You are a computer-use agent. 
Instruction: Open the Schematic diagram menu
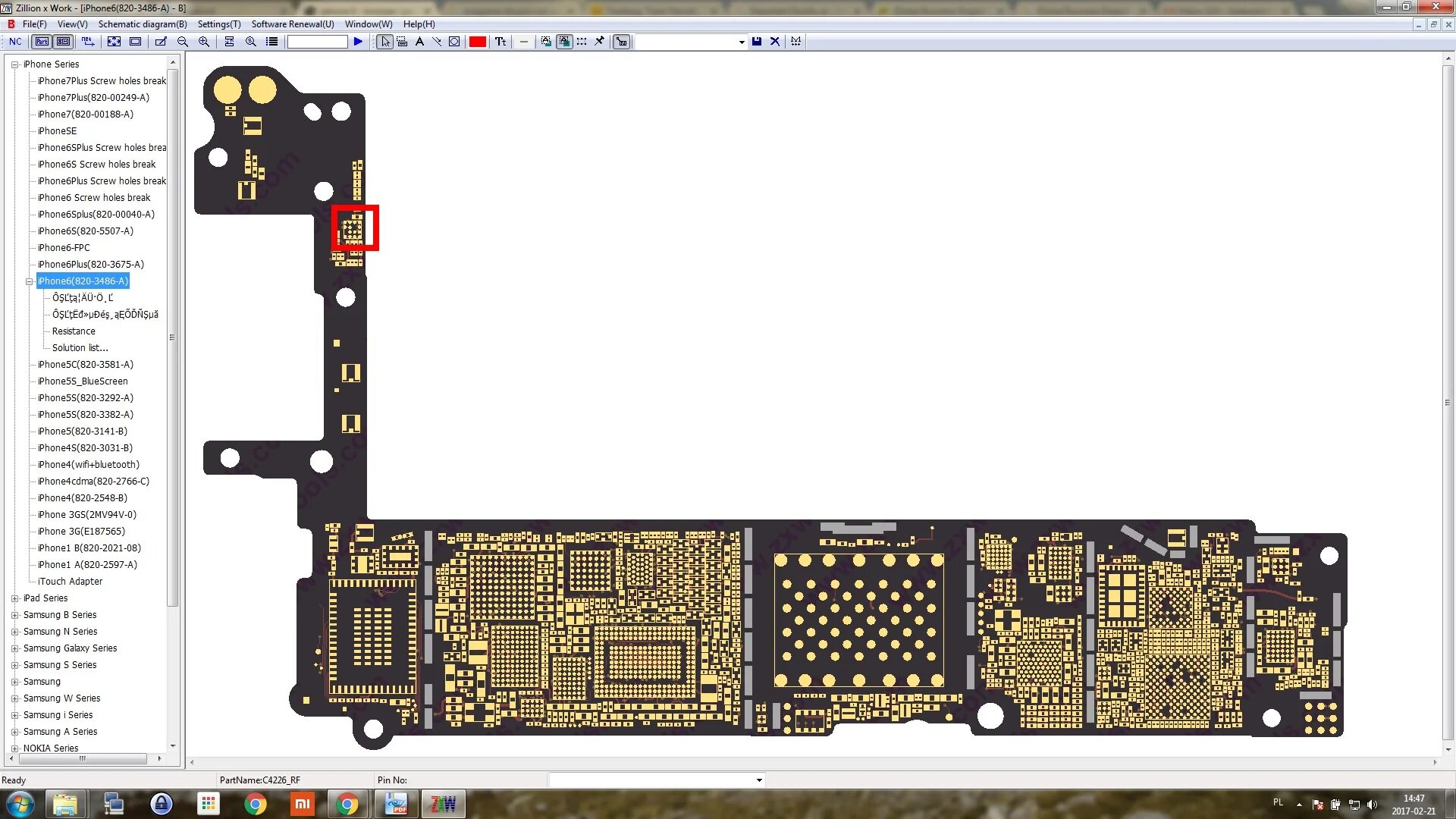click(143, 24)
